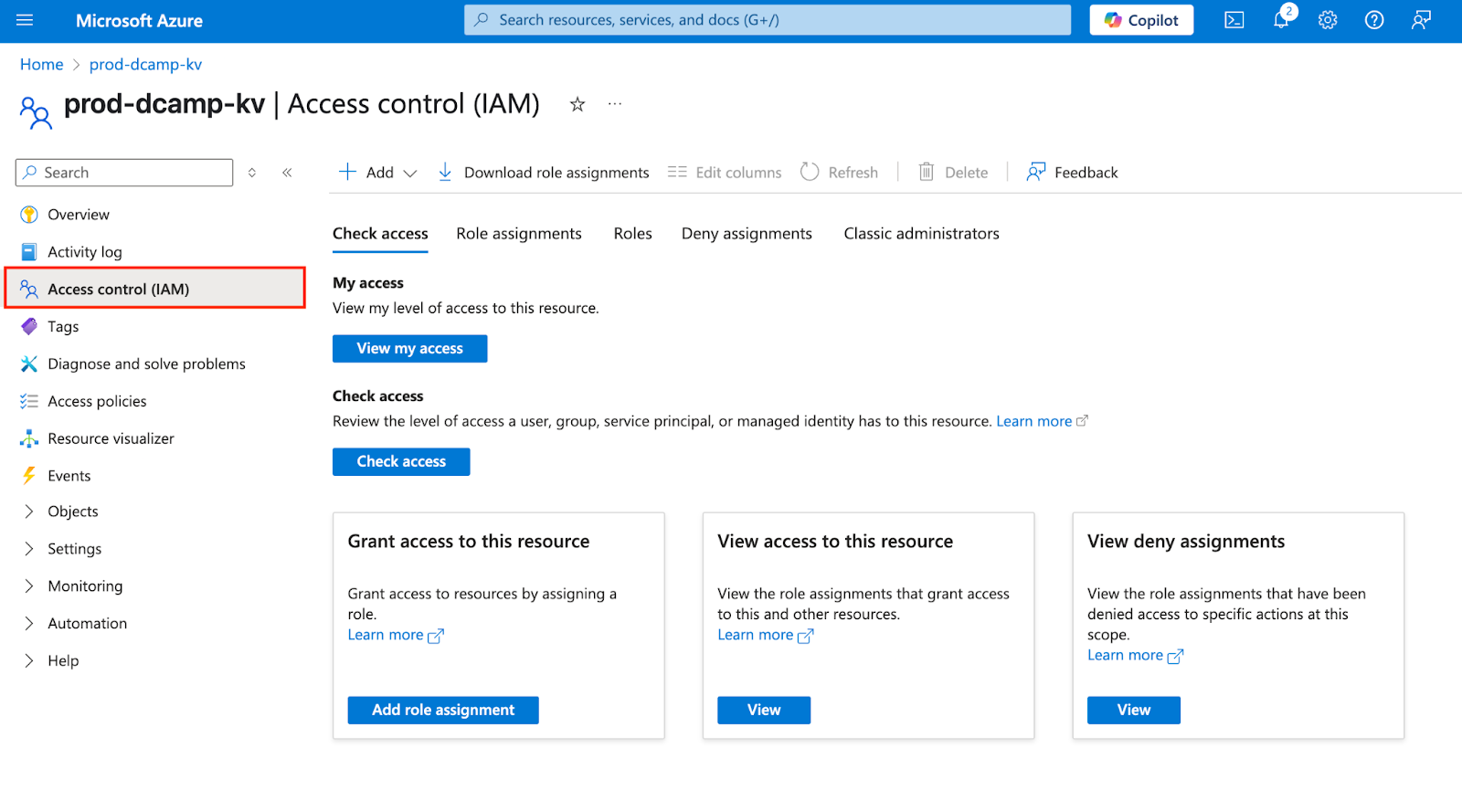Expand the Automation group
This screenshot has width=1462, height=812.
click(29, 624)
